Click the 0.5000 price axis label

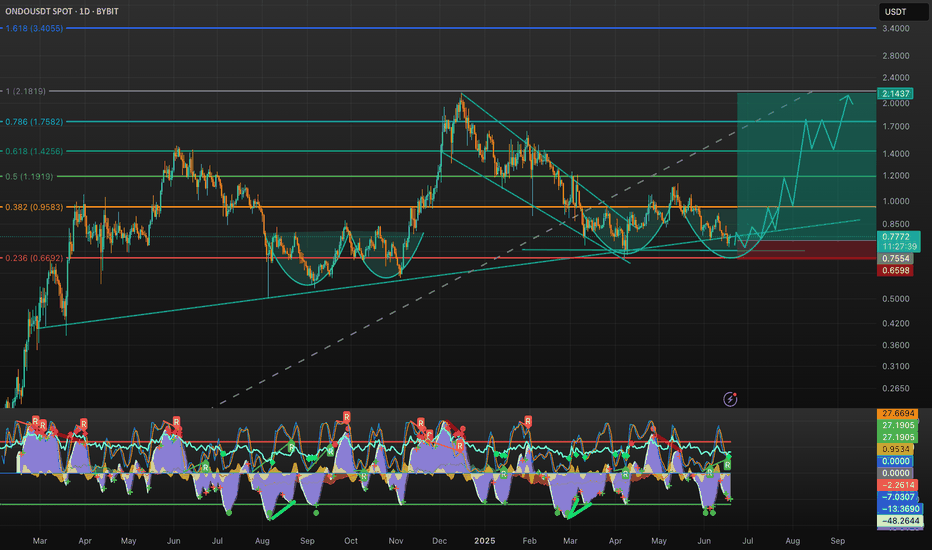896,298
